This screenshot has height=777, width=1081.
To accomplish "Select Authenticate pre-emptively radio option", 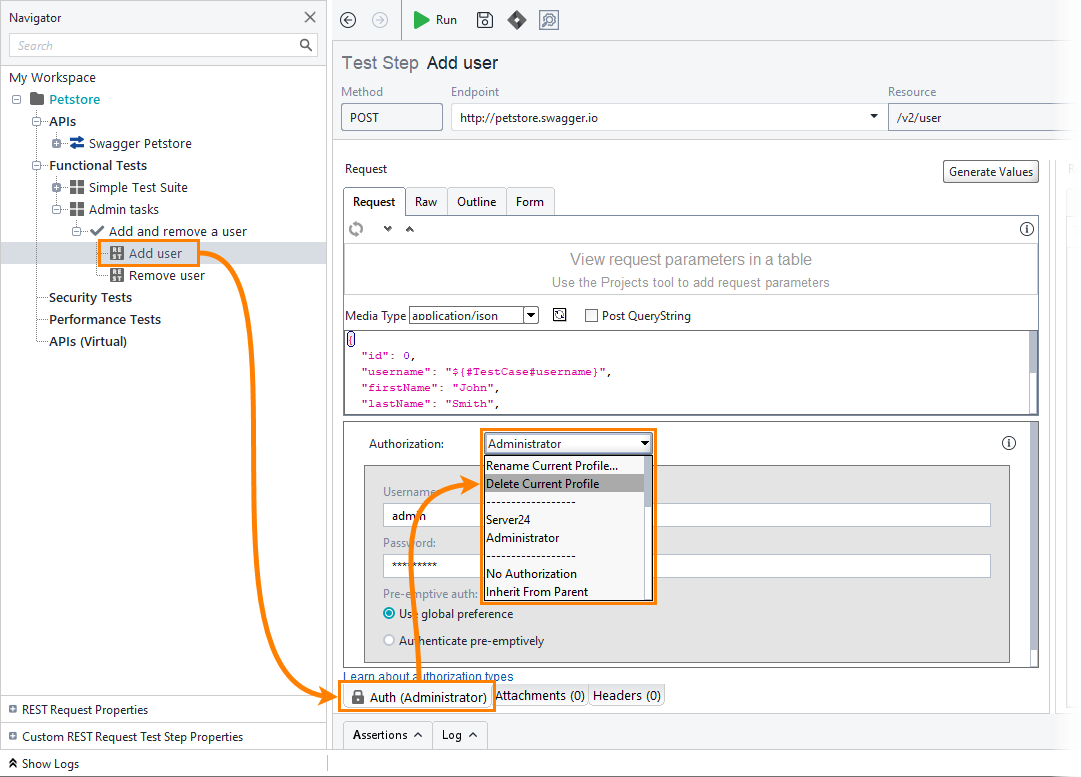I will point(389,641).
